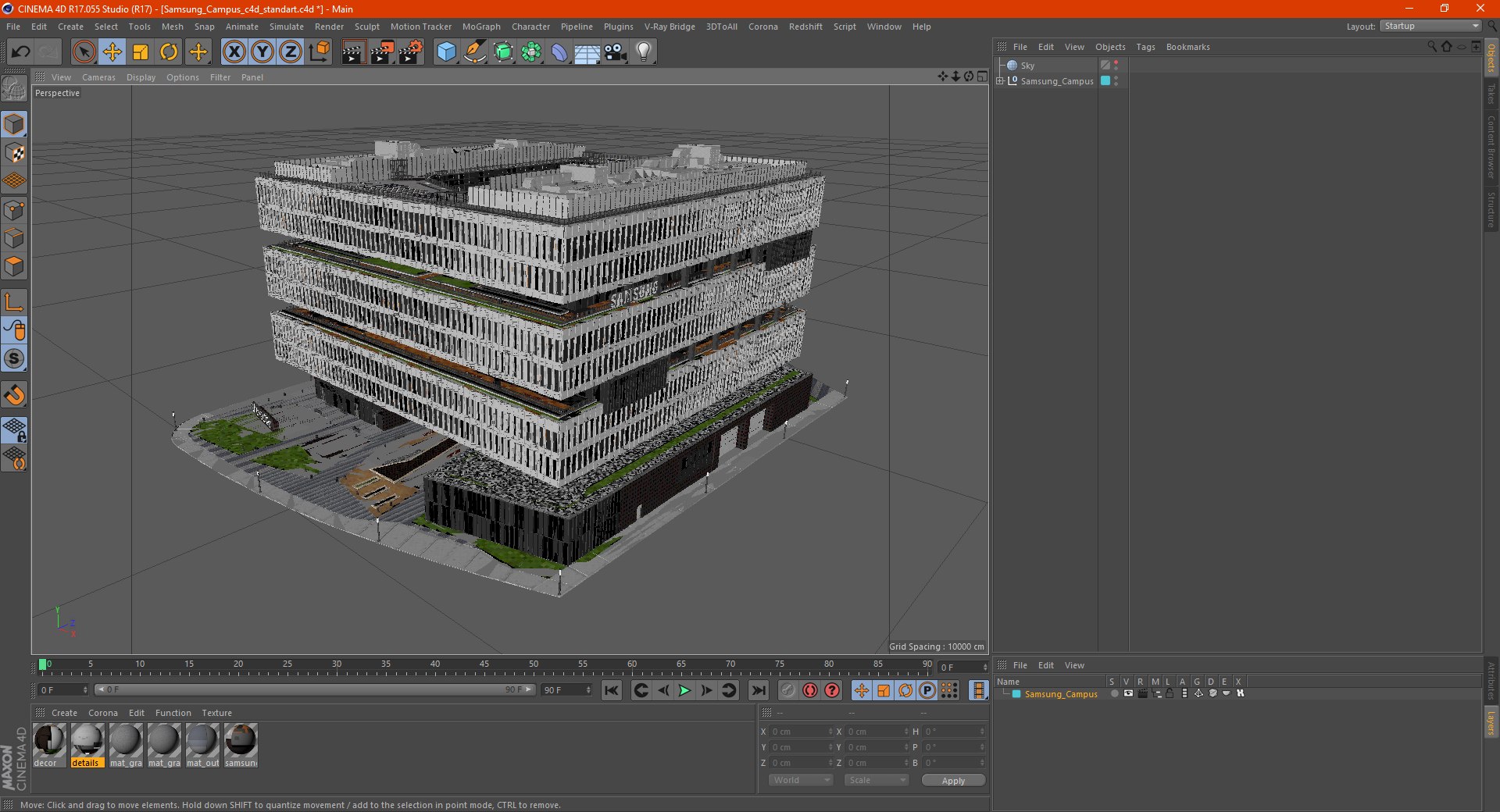Switch to Points mode
Viewport: 1500px width, 812px height.
click(x=14, y=210)
